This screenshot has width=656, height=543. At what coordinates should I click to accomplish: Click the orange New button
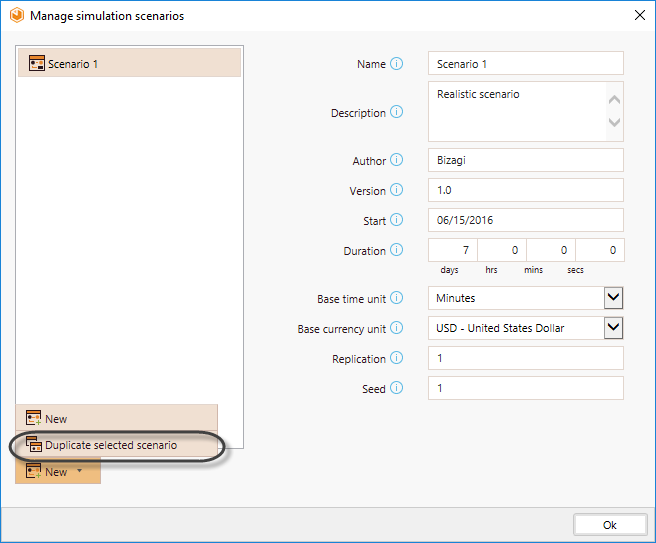point(58,471)
